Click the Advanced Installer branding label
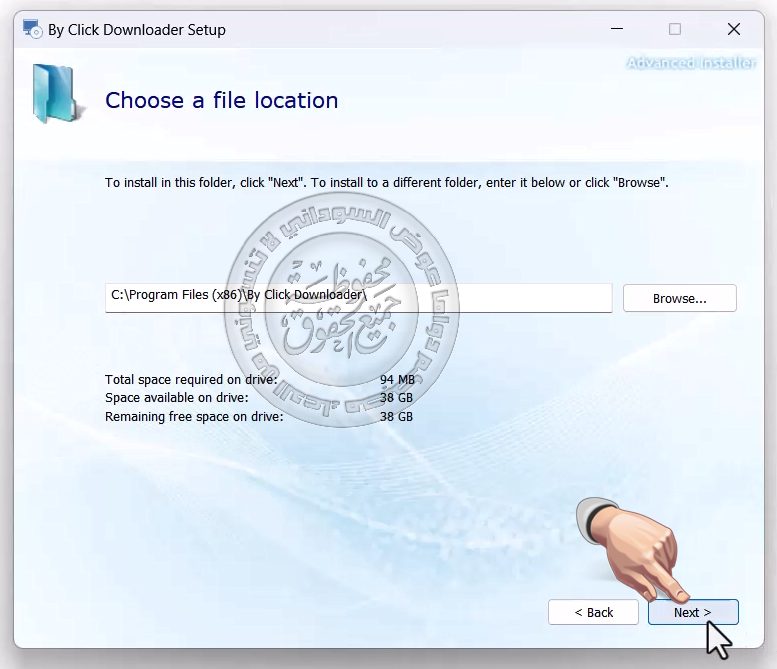Image resolution: width=777 pixels, height=669 pixels. click(691, 63)
